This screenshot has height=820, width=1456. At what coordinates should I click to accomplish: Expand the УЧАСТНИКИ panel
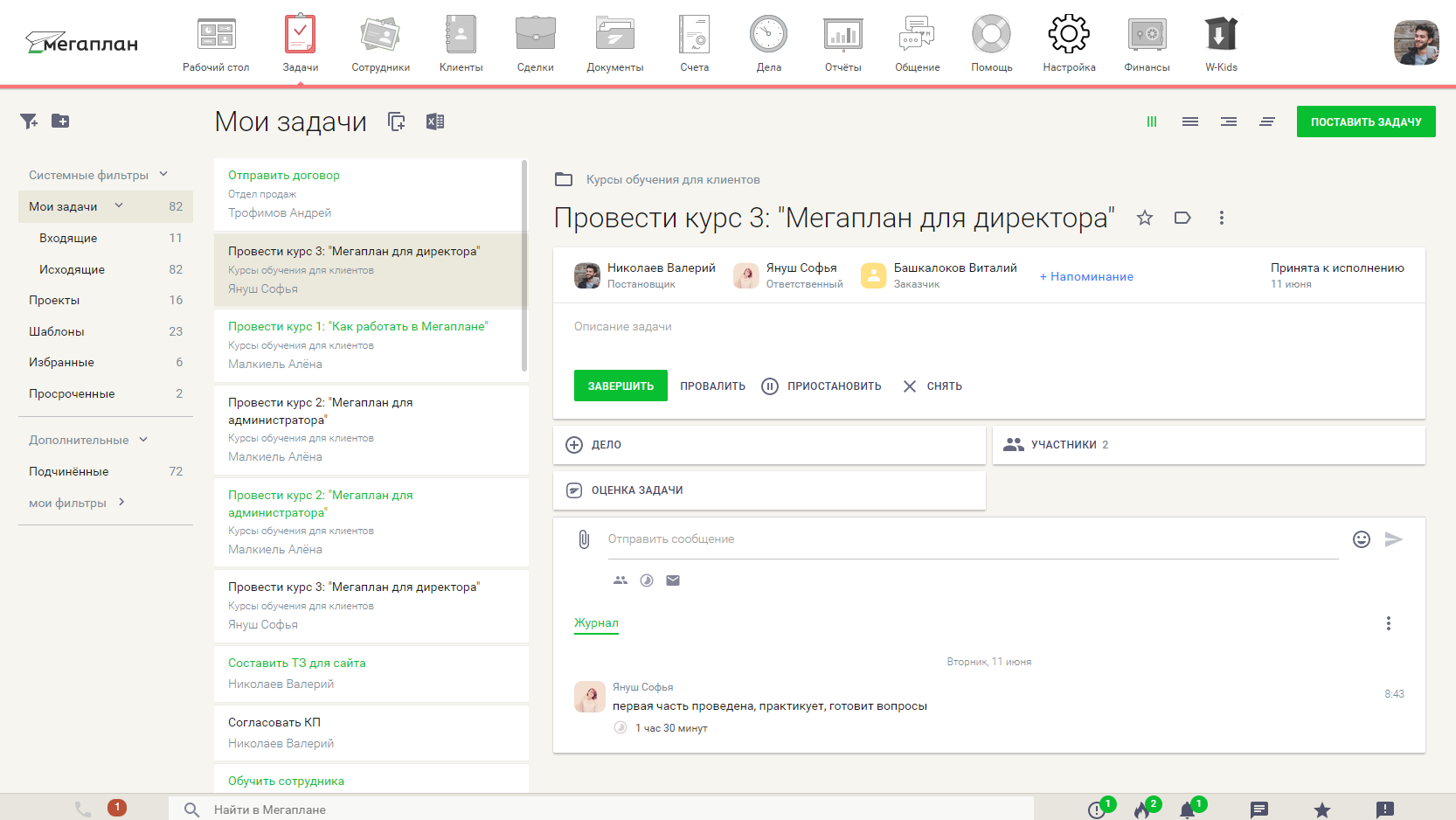pos(1209,445)
